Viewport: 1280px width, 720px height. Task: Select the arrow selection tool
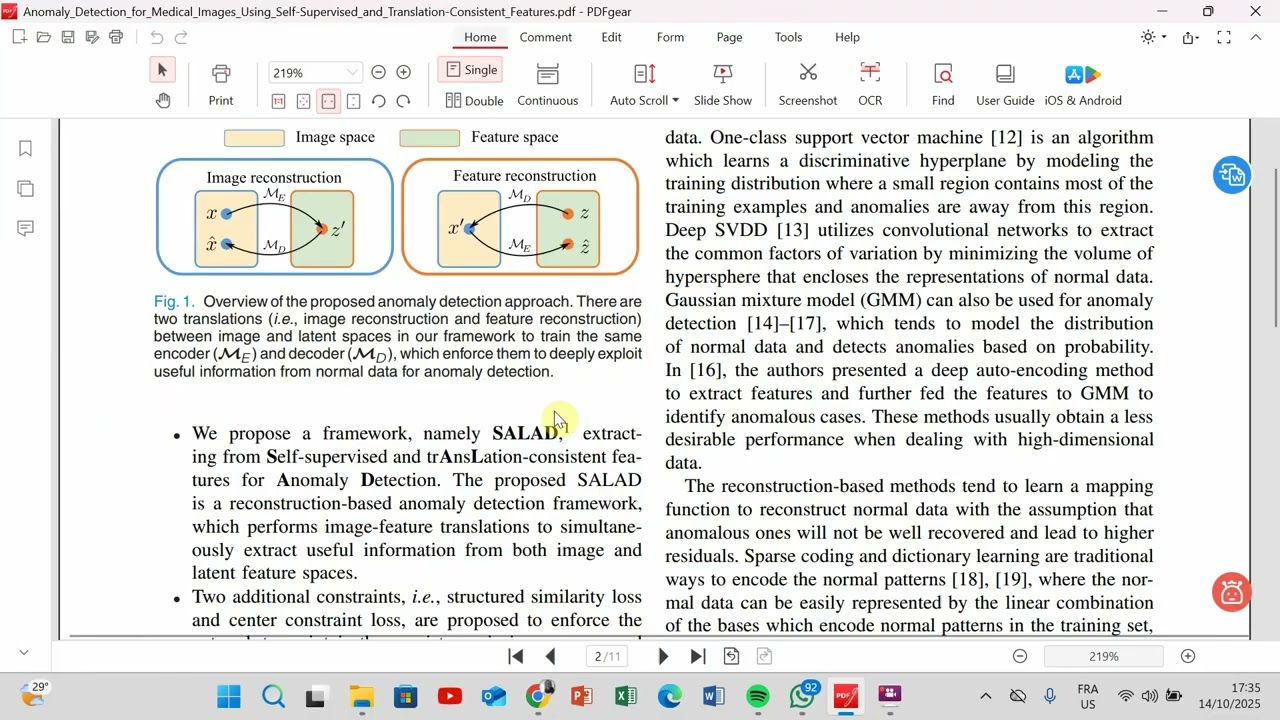(x=162, y=70)
